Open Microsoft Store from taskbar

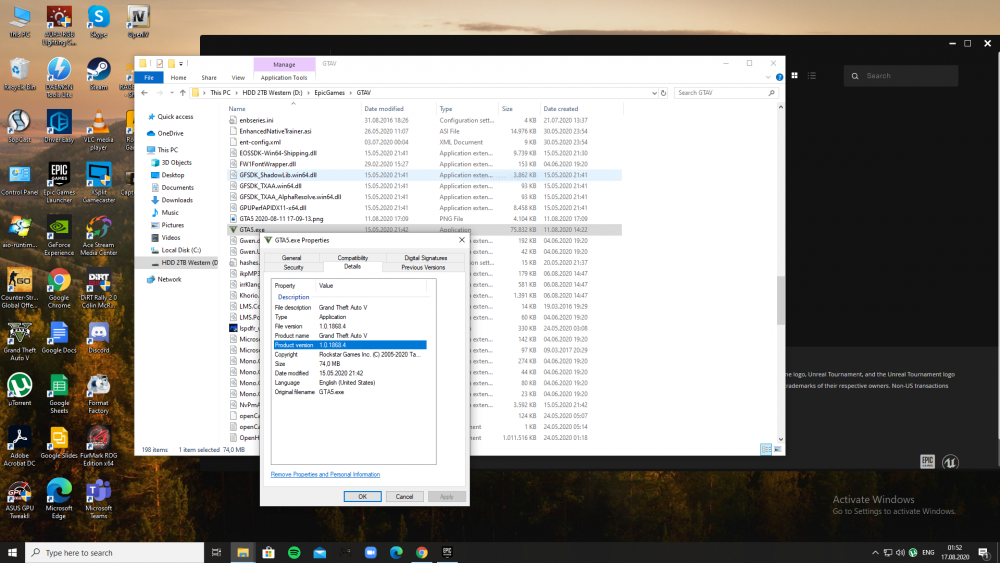click(268, 552)
